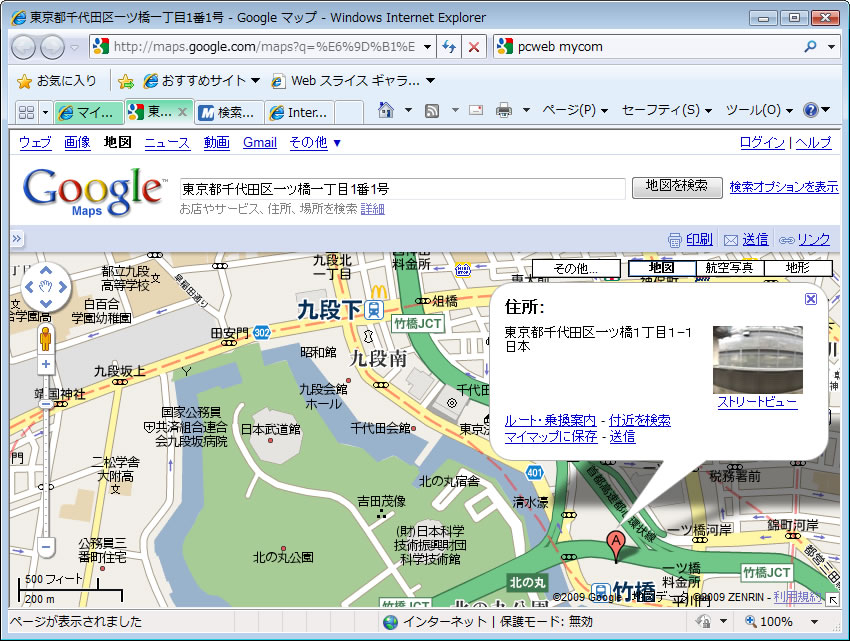This screenshot has height=641, width=850.
Task: Close the active 東... tab
Action: click(x=183, y=112)
